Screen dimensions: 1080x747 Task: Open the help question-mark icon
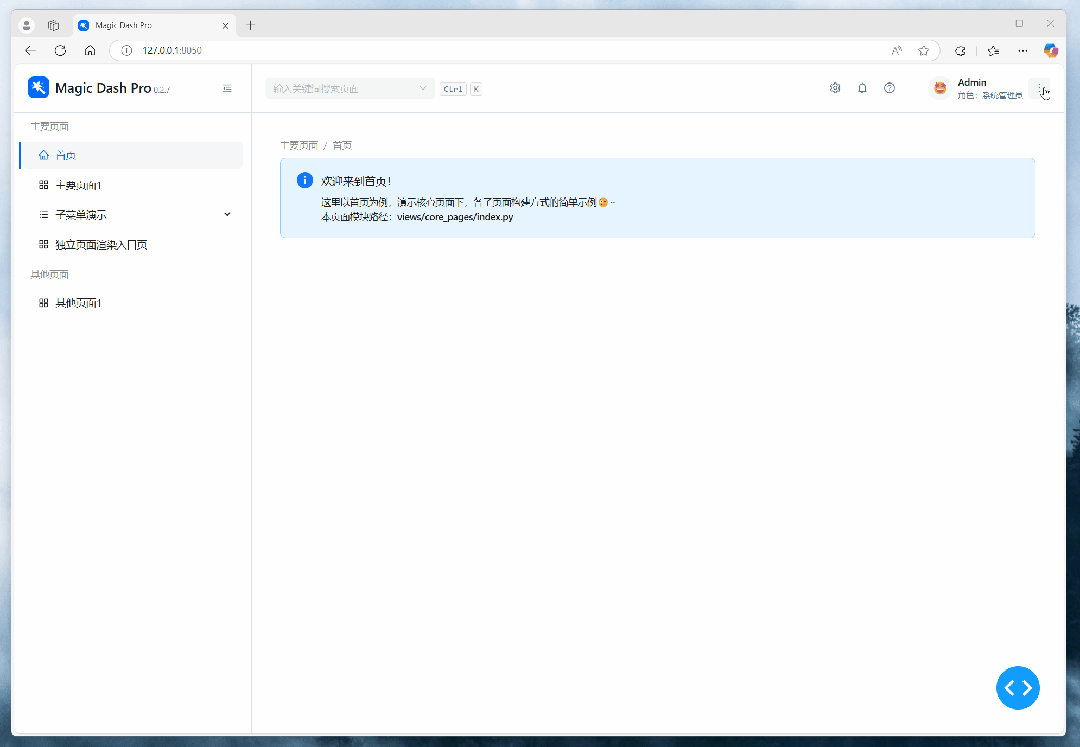click(x=889, y=88)
